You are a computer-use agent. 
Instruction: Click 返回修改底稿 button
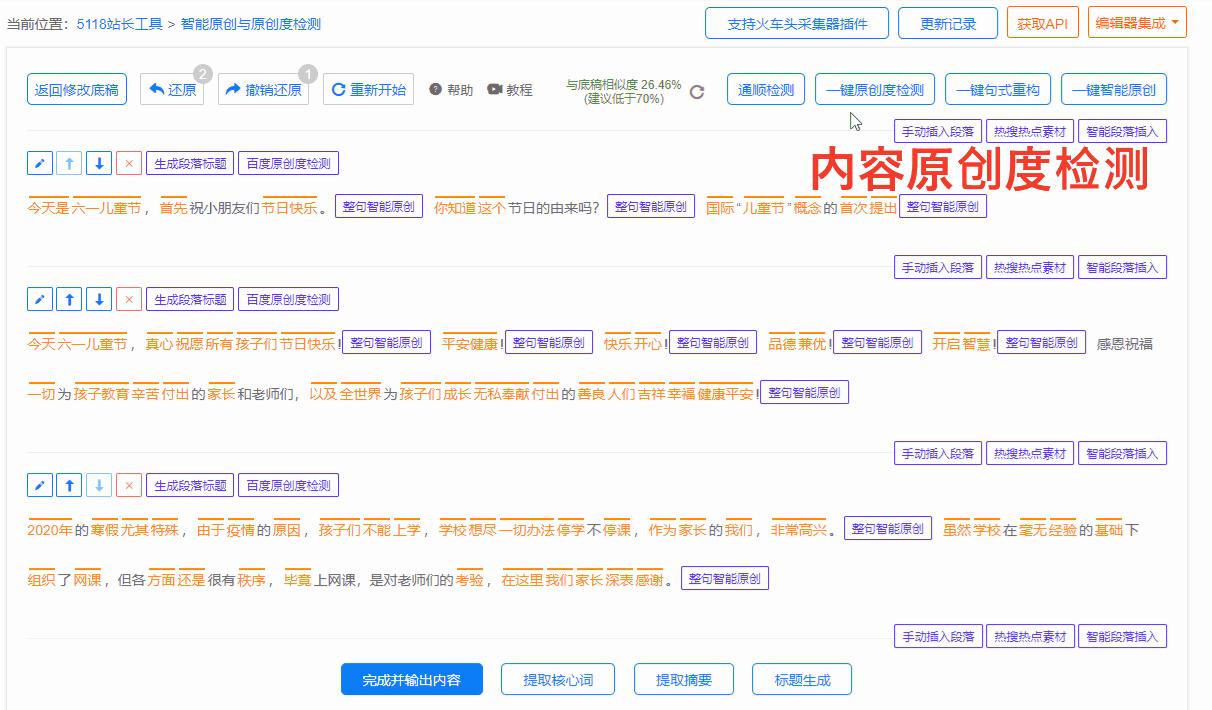point(77,90)
